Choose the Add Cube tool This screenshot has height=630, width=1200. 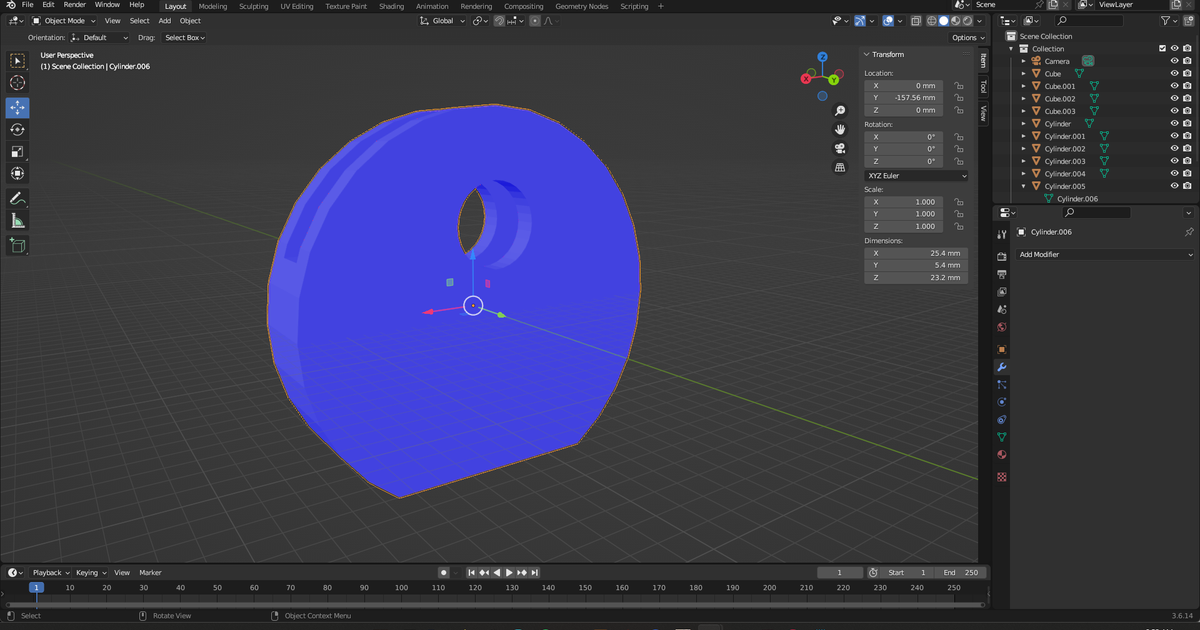click(x=17, y=245)
